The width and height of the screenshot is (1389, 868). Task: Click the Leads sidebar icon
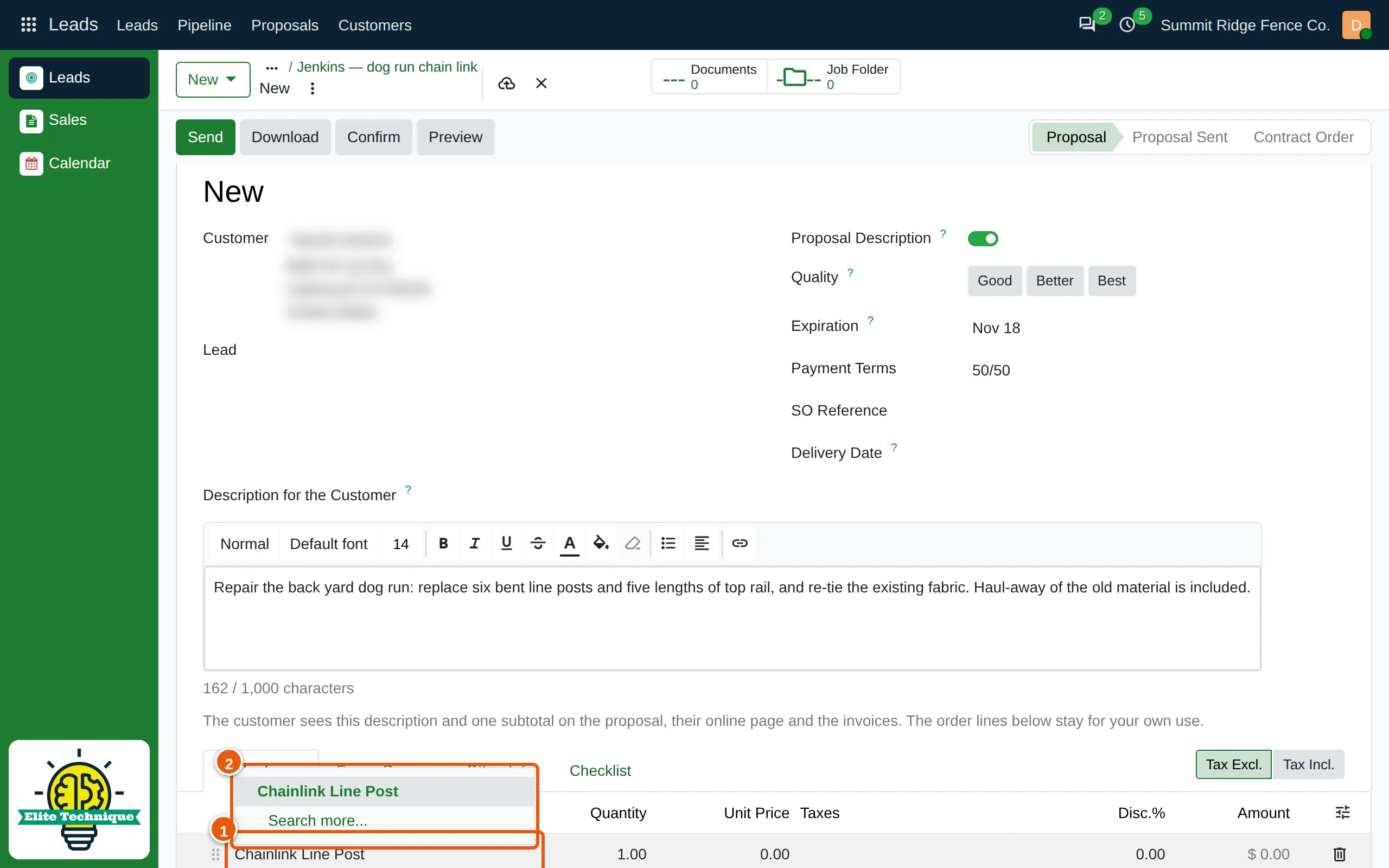31,78
